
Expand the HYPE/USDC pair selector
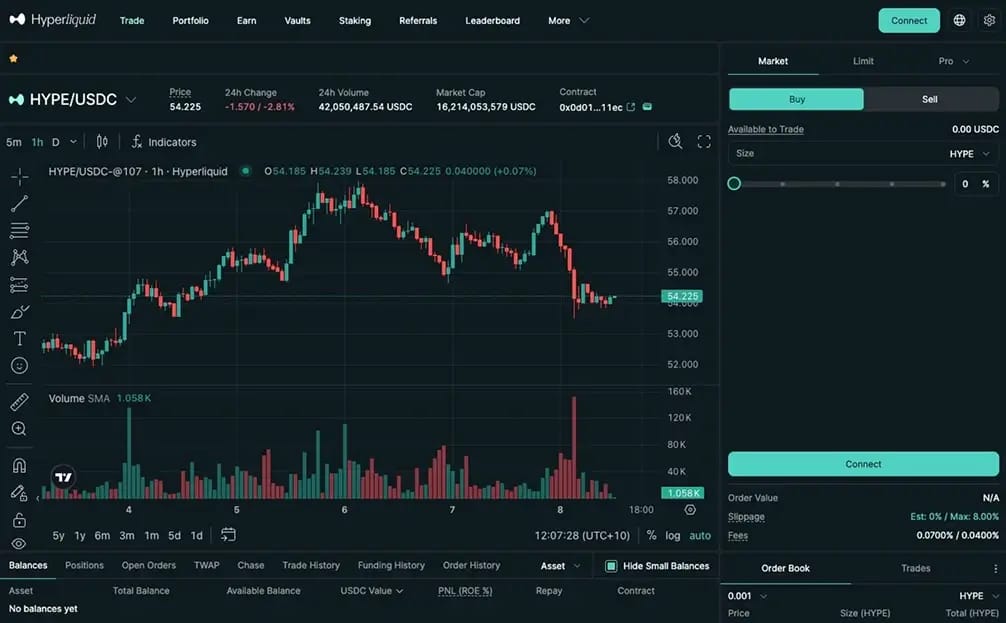(131, 99)
